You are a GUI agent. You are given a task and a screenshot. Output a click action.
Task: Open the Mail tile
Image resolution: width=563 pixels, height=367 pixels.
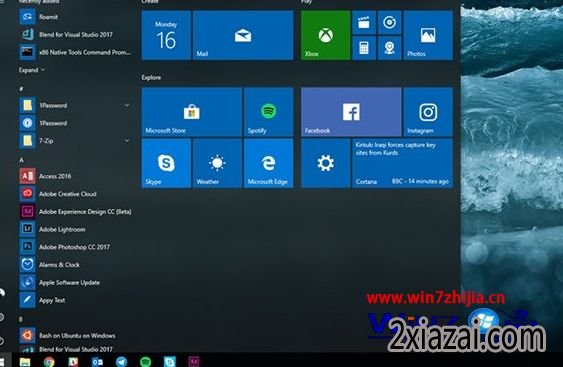243,35
